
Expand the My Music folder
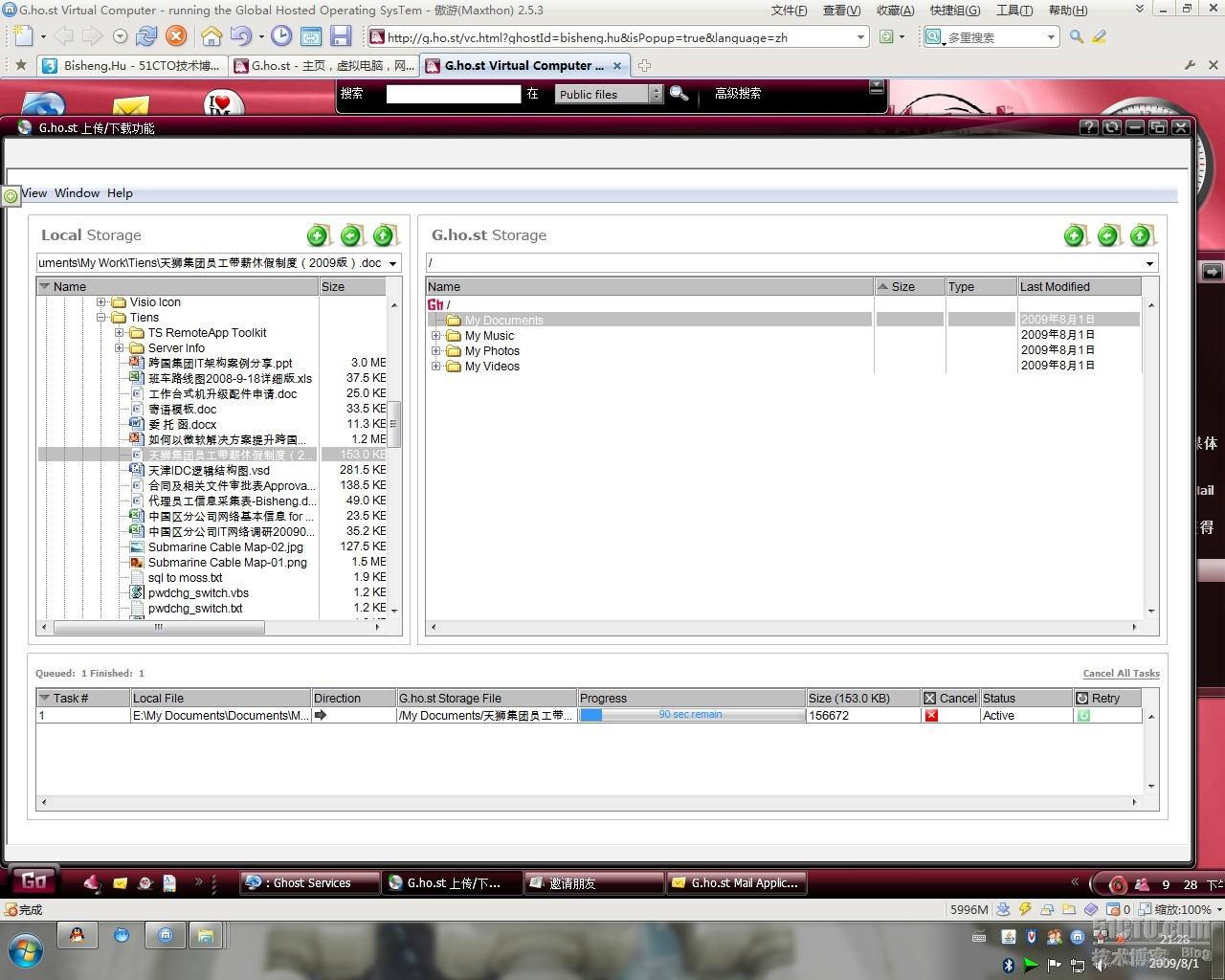[x=435, y=336]
